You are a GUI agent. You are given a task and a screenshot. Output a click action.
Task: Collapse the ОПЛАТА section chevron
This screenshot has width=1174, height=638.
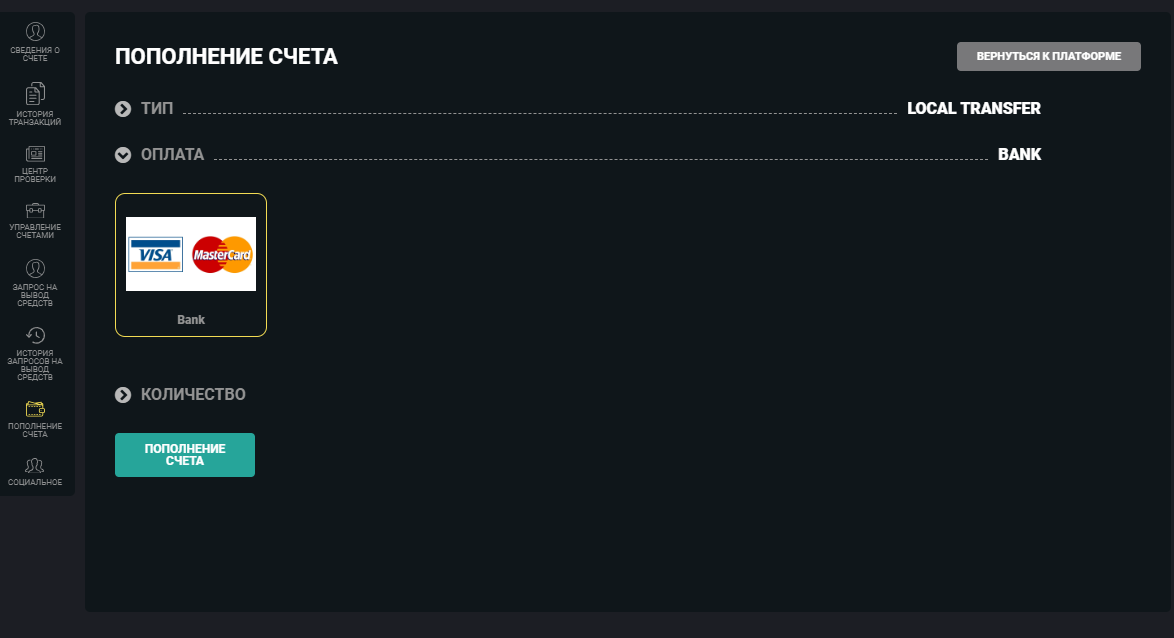pyautogui.click(x=123, y=155)
